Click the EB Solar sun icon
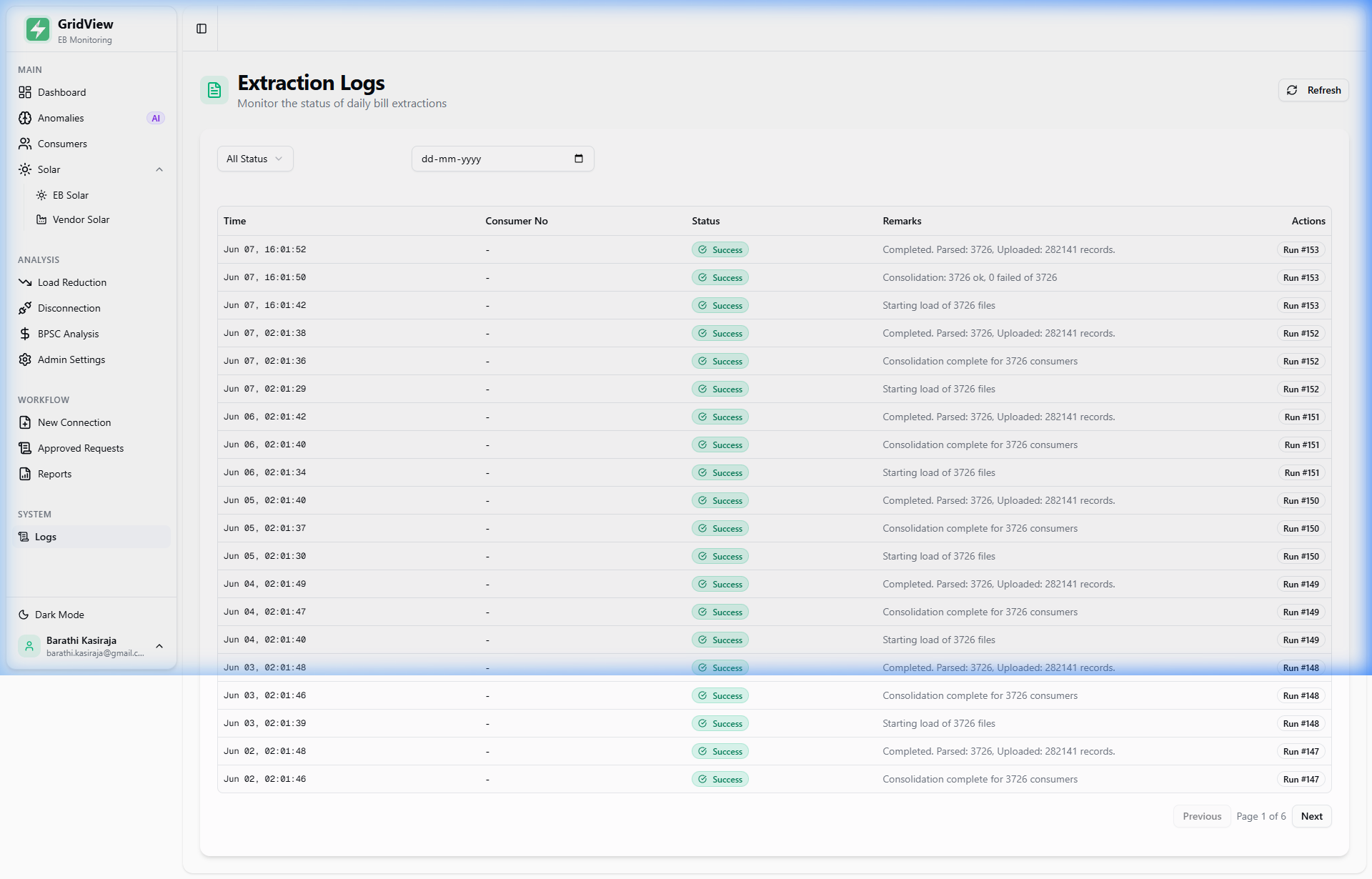1372x879 pixels. [41, 195]
